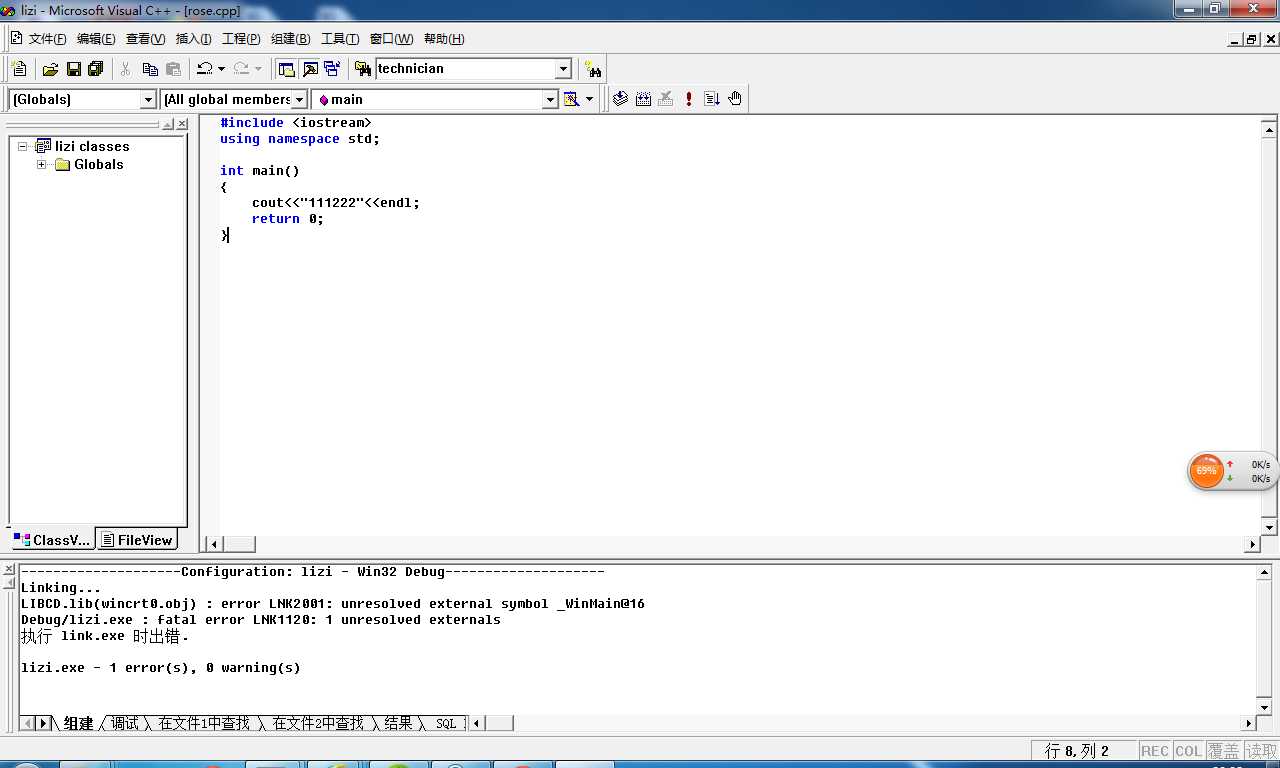Screen dimensions: 1280x768
Task: Click the output pane scroll-down arrow
Action: coord(1265,706)
